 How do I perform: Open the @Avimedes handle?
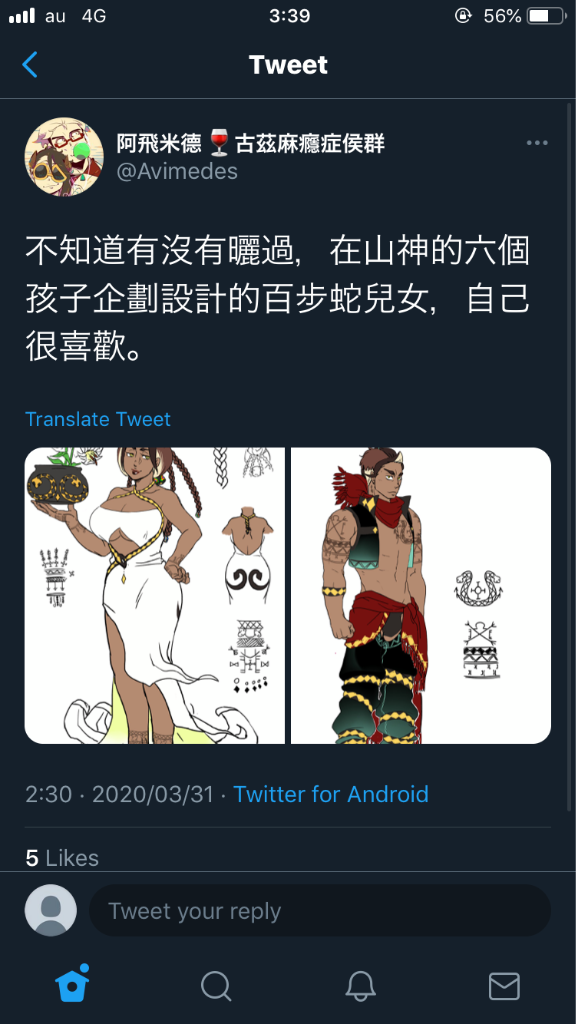click(177, 171)
